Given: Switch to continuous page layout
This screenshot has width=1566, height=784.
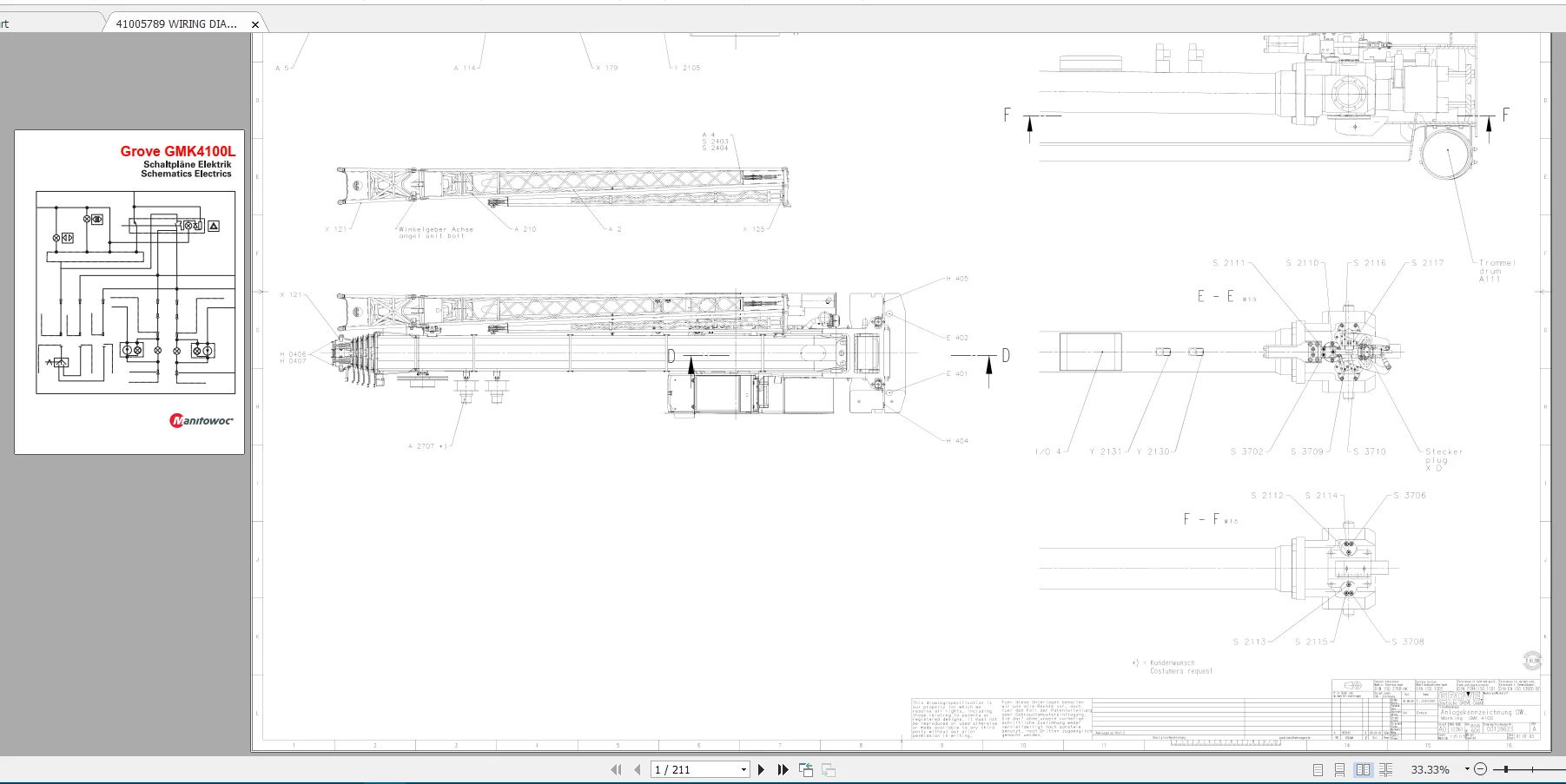Looking at the screenshot, I should (x=1340, y=769).
